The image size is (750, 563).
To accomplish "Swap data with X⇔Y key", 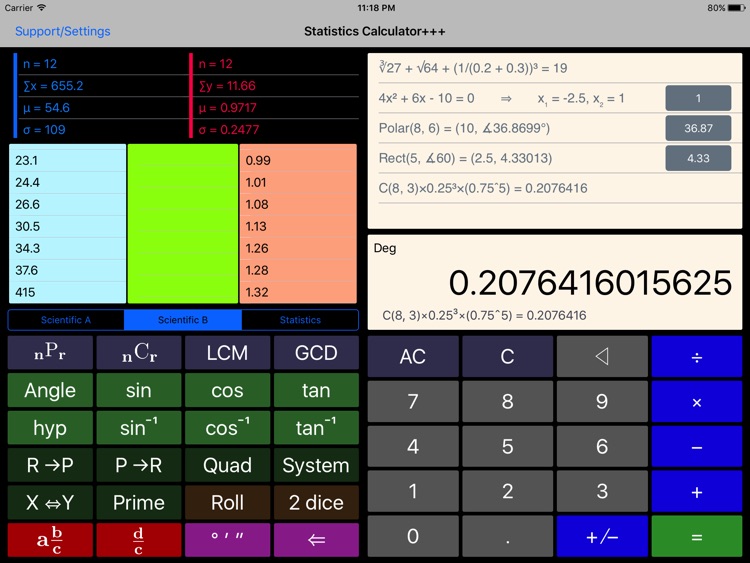I will (x=50, y=503).
